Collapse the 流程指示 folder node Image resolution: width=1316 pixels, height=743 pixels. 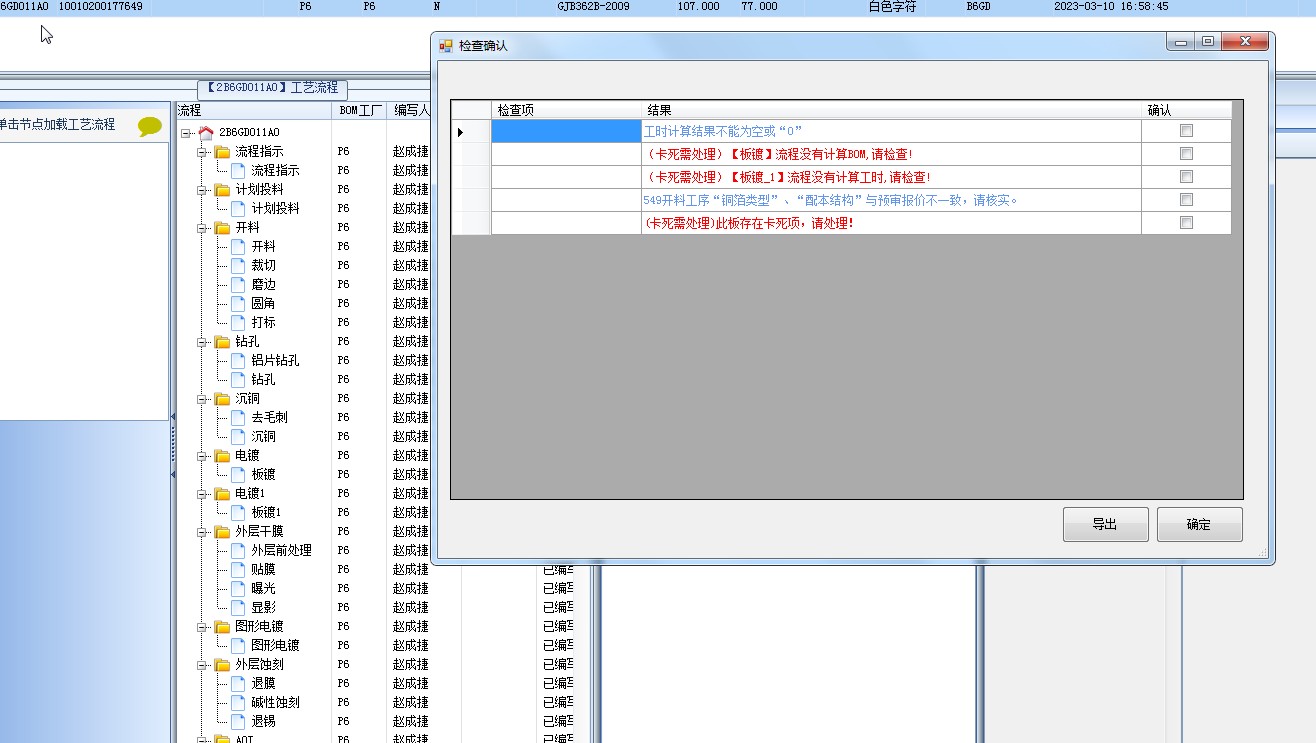point(202,151)
